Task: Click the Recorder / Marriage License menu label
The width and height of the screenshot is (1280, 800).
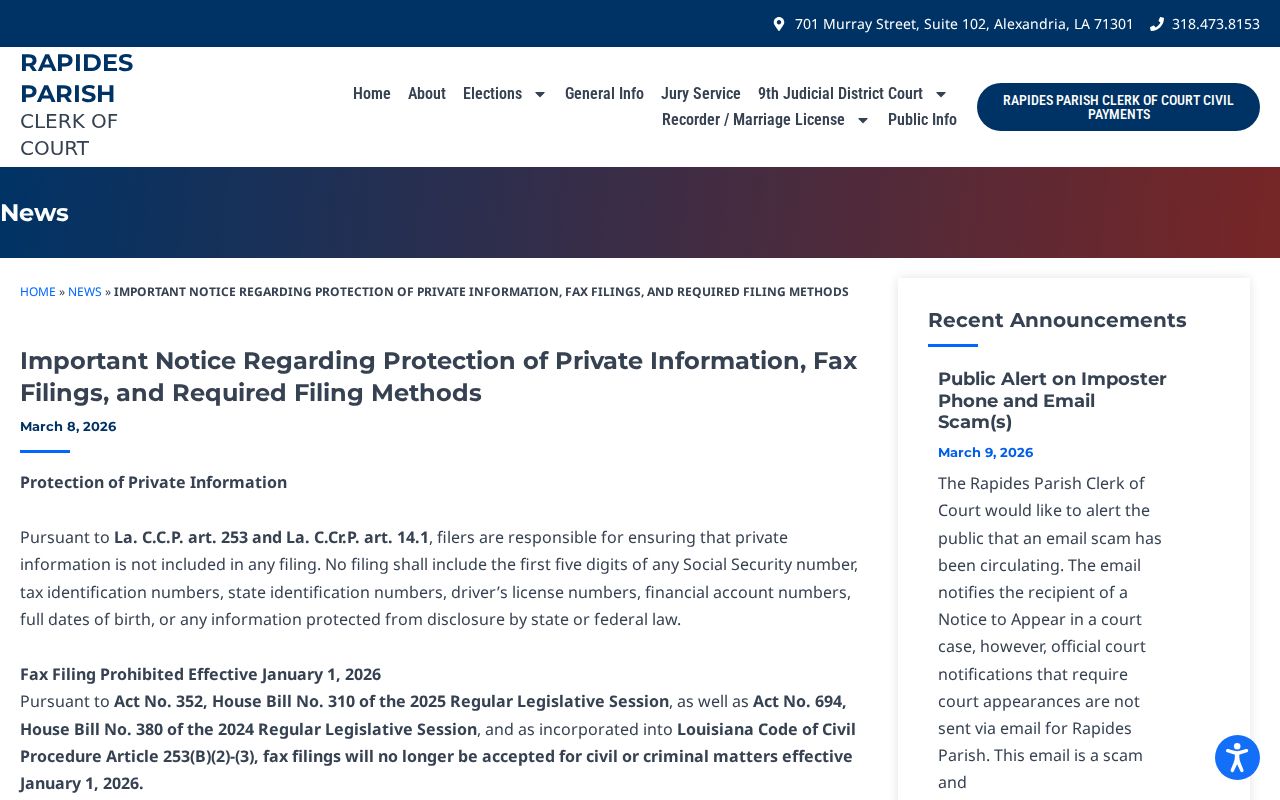Action: [x=753, y=120]
